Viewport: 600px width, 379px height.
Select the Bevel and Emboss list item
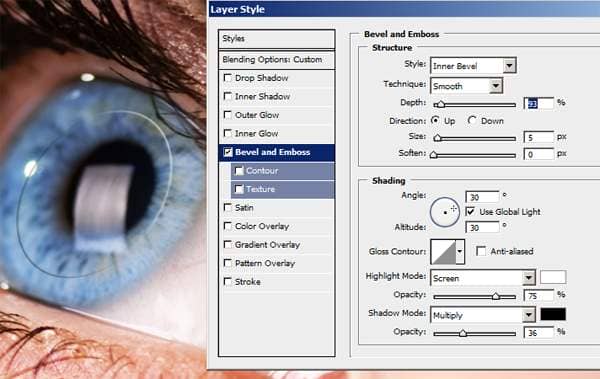point(277,152)
